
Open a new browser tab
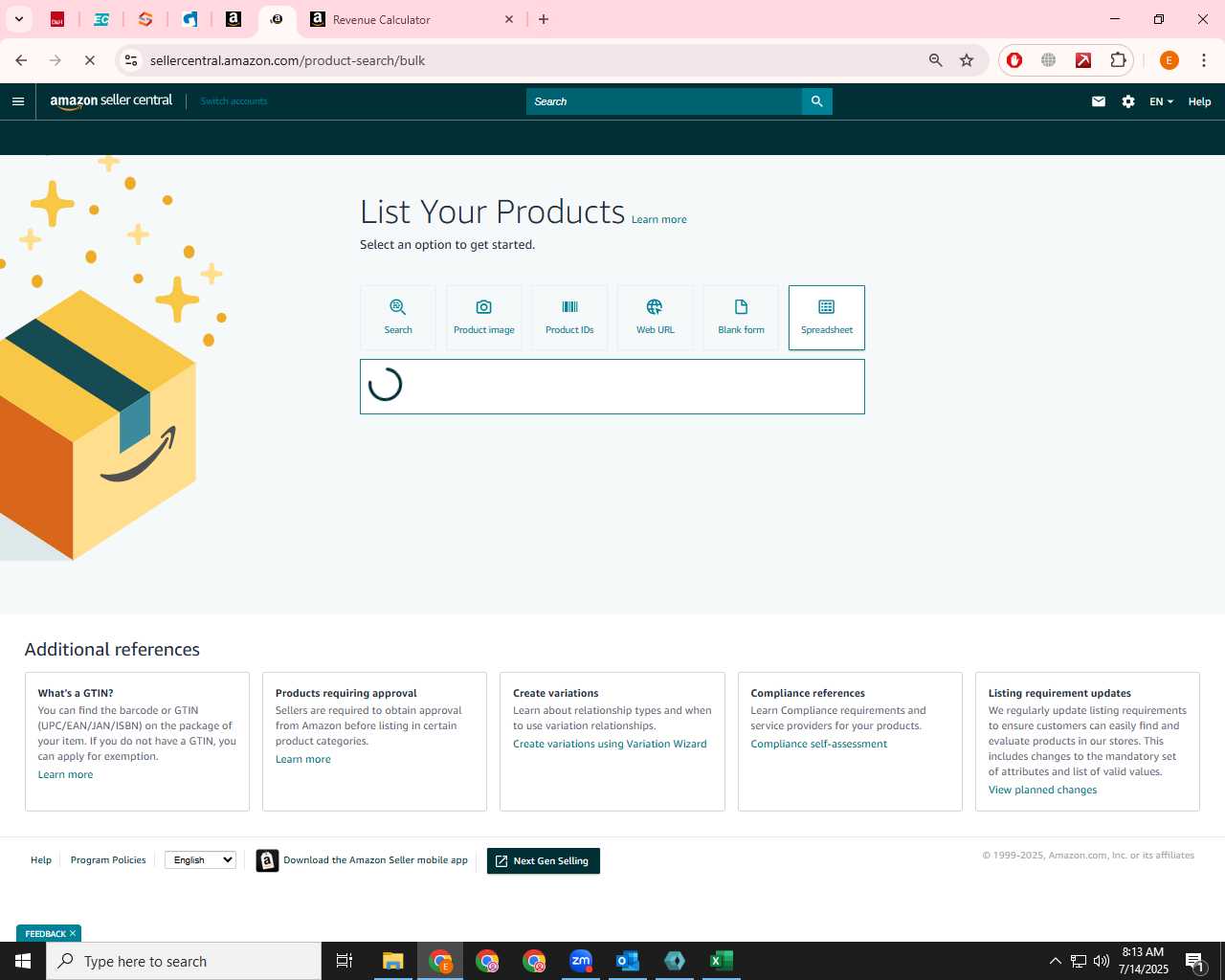544,19
